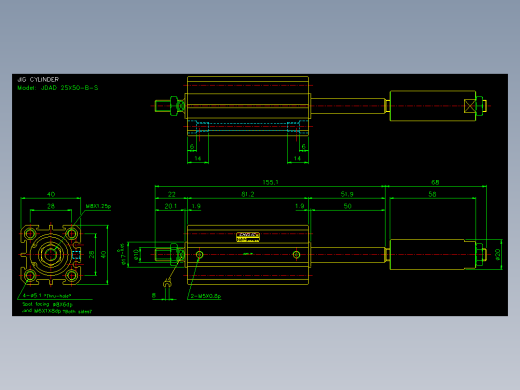Click the crossed square wrench flat symbol
The height and width of the screenshot is (390, 520).
[470, 106]
